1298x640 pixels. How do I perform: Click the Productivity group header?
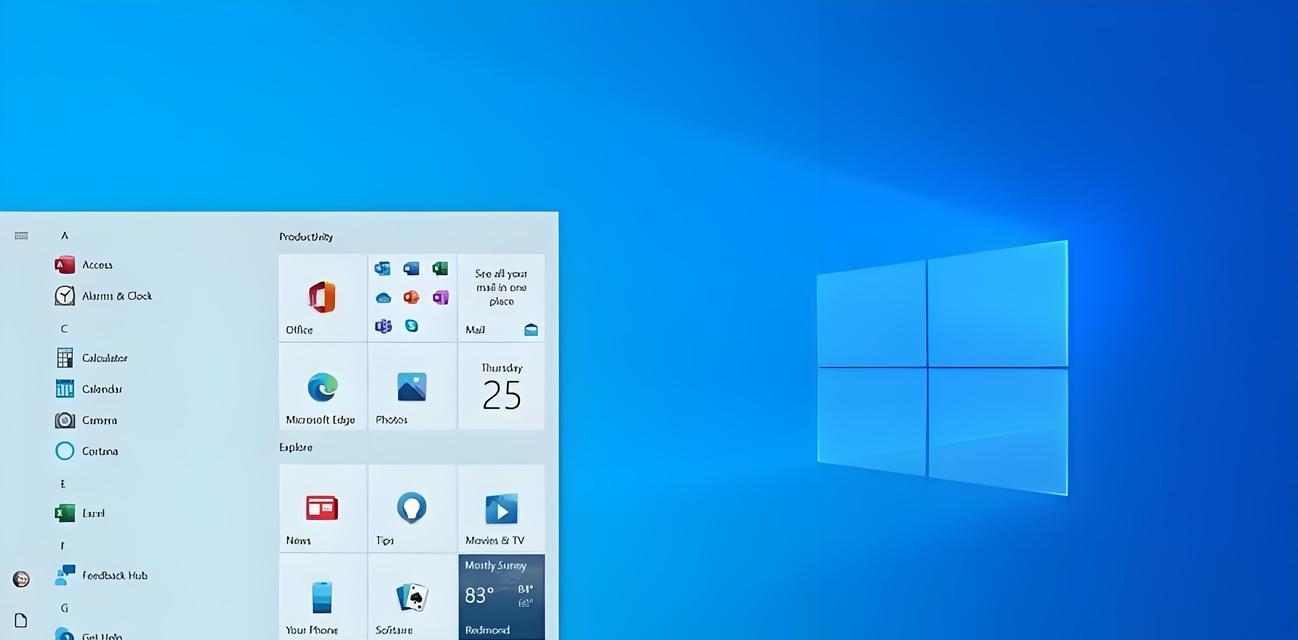[x=306, y=237]
